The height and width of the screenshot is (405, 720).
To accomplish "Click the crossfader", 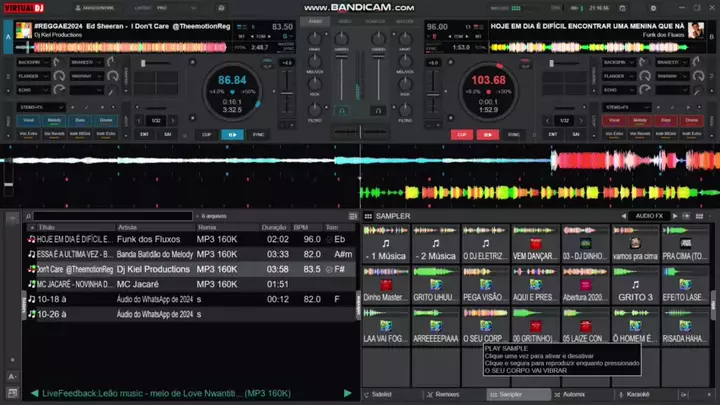I will click(360, 132).
